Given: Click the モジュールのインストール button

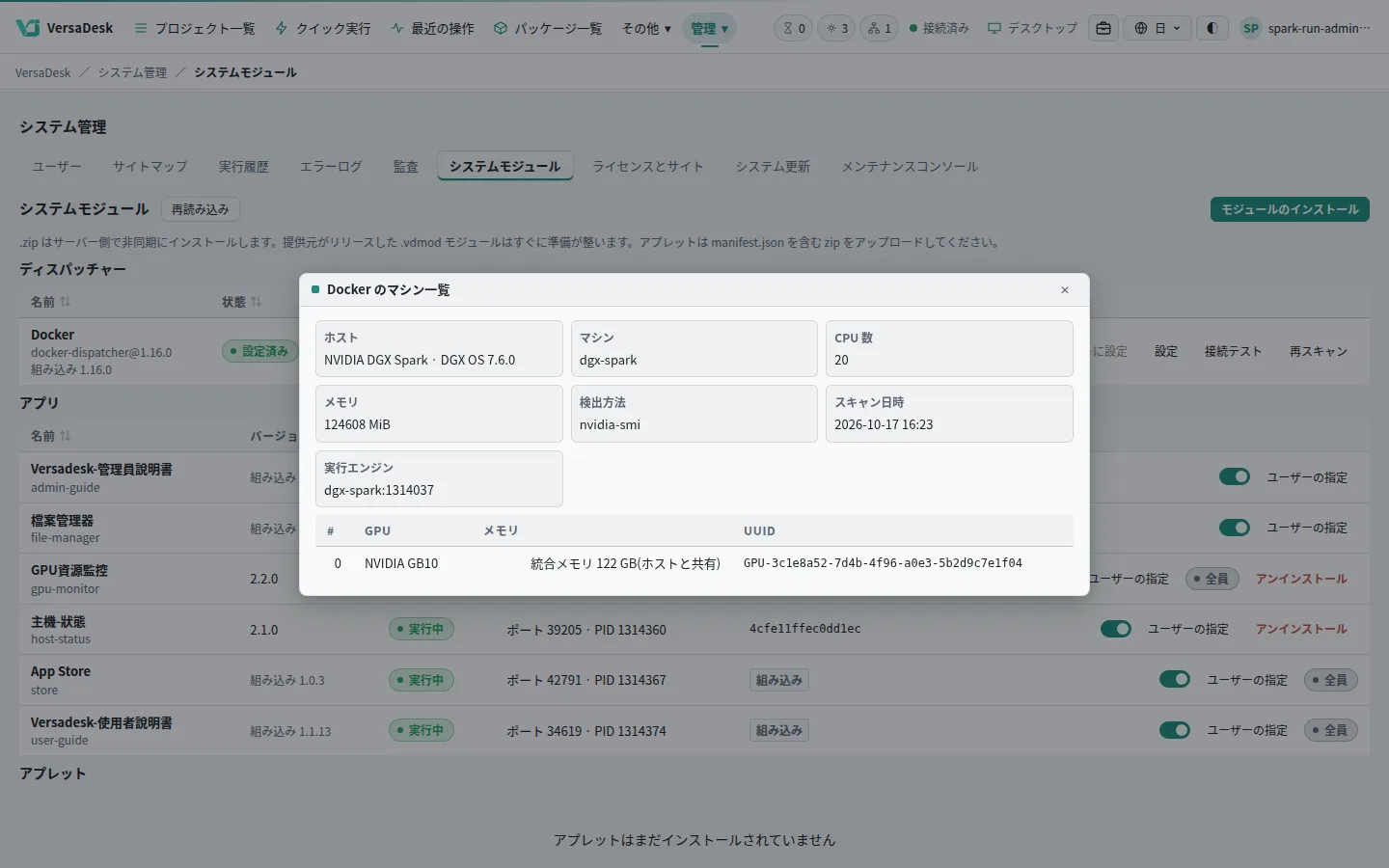Looking at the screenshot, I should click(1290, 209).
